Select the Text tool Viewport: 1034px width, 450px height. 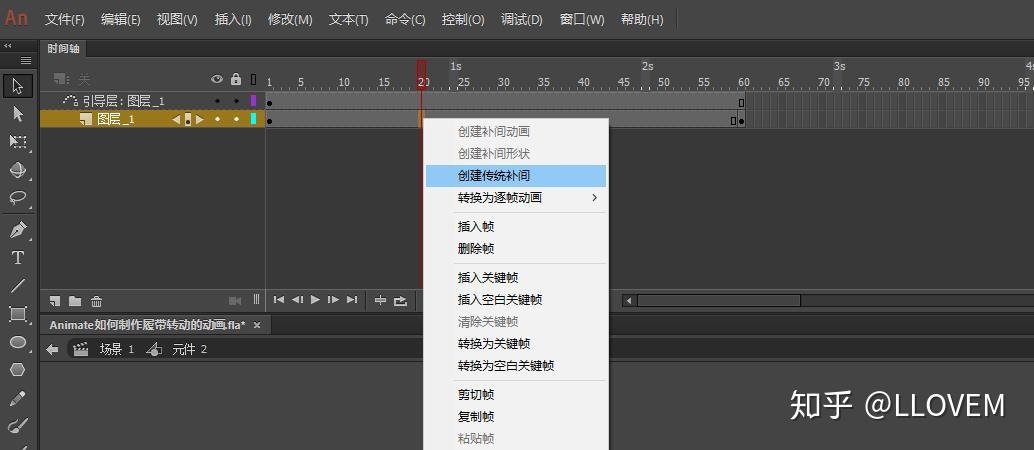[18, 258]
